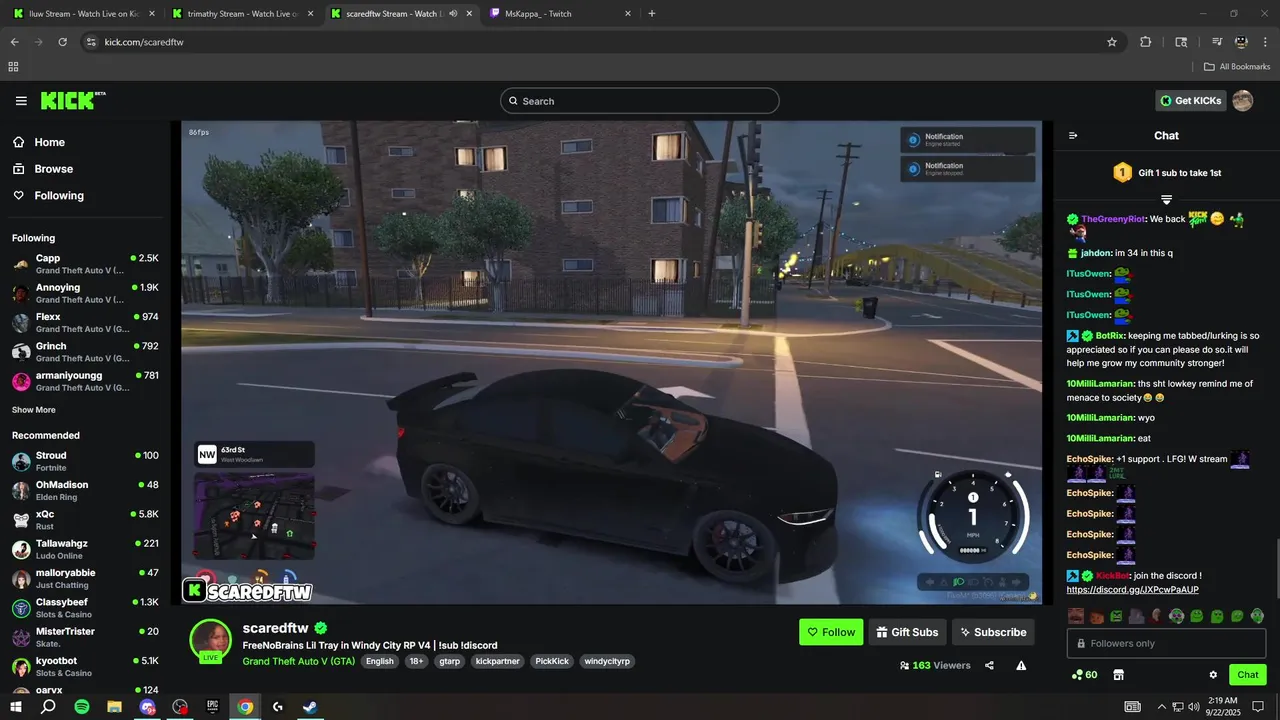Click the 60 channel points indicator

[x=1084, y=675]
